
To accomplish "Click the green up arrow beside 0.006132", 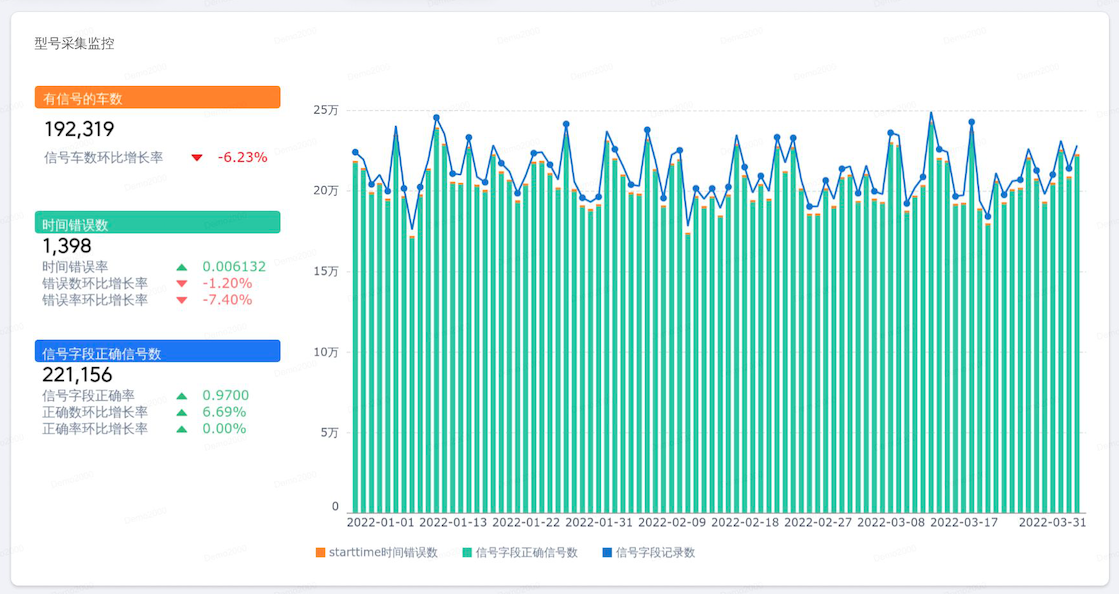I will click(182, 267).
